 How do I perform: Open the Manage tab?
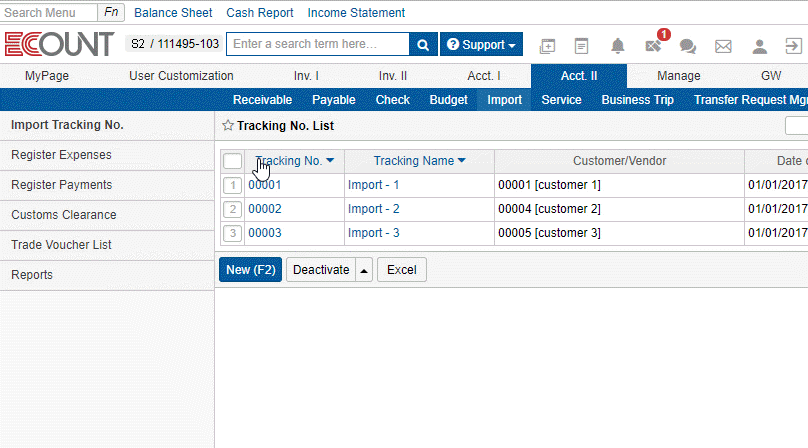[x=679, y=76]
